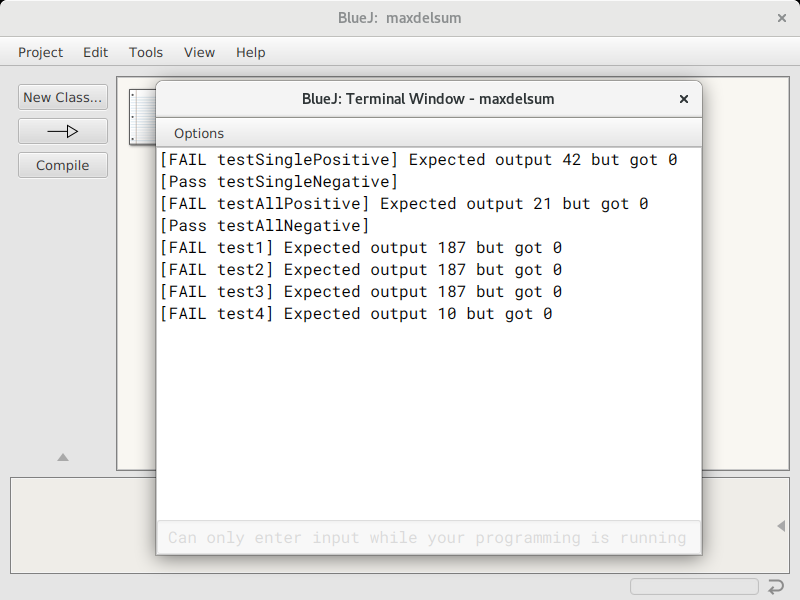The image size is (800, 600).
Task: Open the Tools menu
Action: [146, 53]
